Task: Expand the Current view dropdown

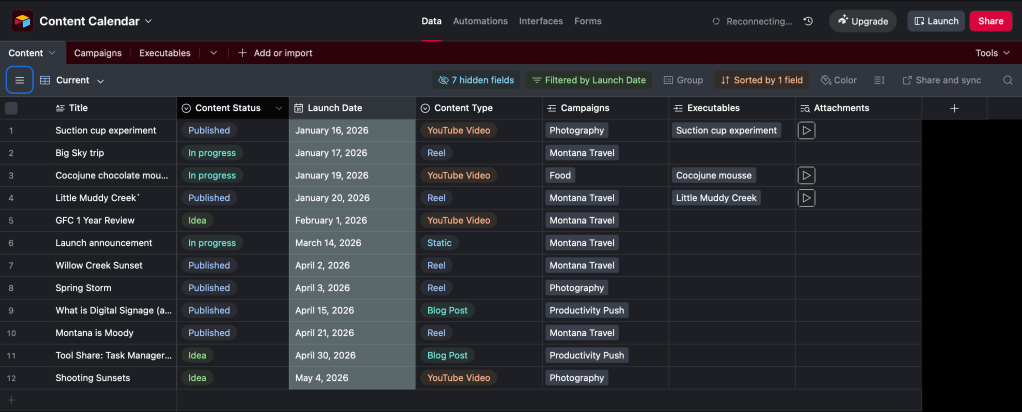Action: point(72,80)
